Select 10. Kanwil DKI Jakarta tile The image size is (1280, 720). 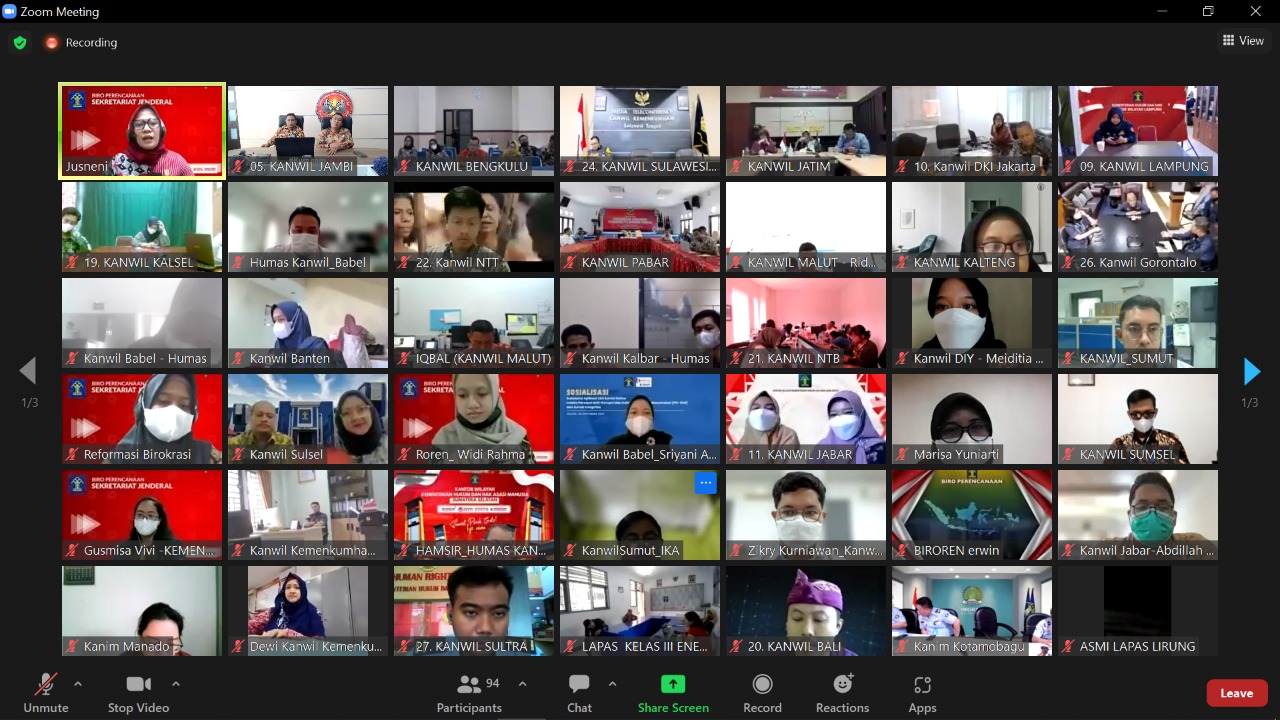(972, 131)
